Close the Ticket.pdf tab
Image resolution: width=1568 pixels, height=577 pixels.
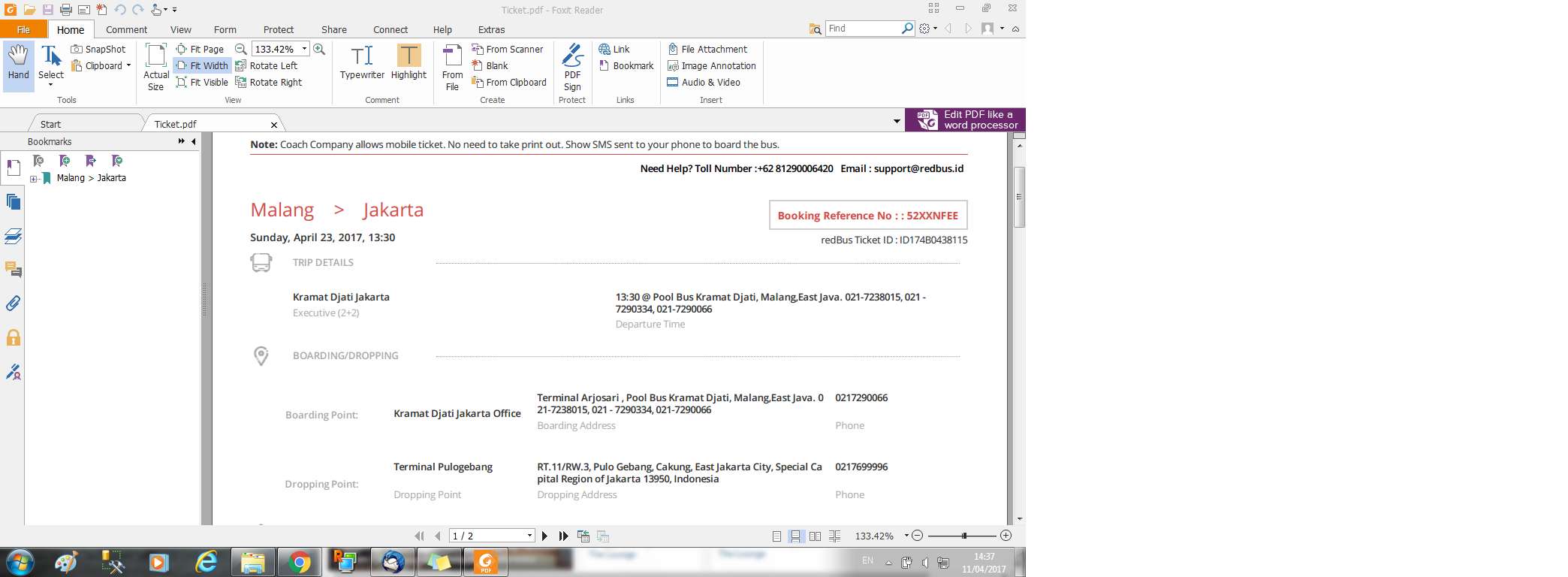274,125
